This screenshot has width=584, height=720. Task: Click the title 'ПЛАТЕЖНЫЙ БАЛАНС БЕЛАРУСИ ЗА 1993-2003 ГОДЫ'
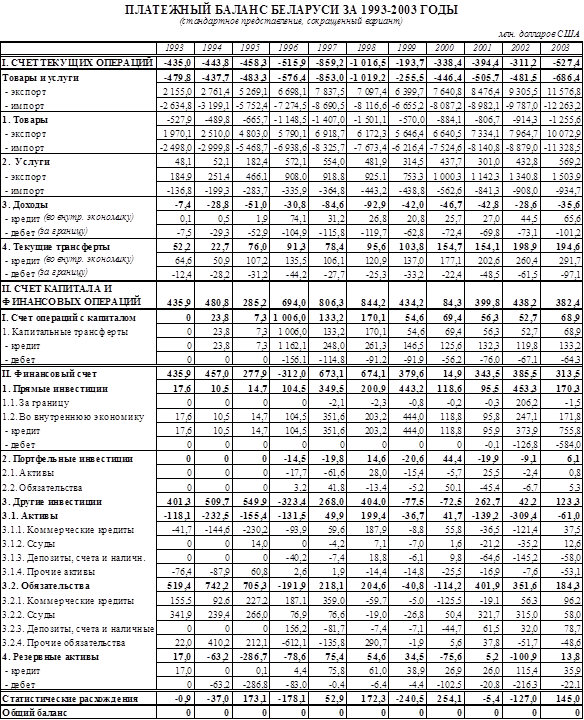click(292, 10)
